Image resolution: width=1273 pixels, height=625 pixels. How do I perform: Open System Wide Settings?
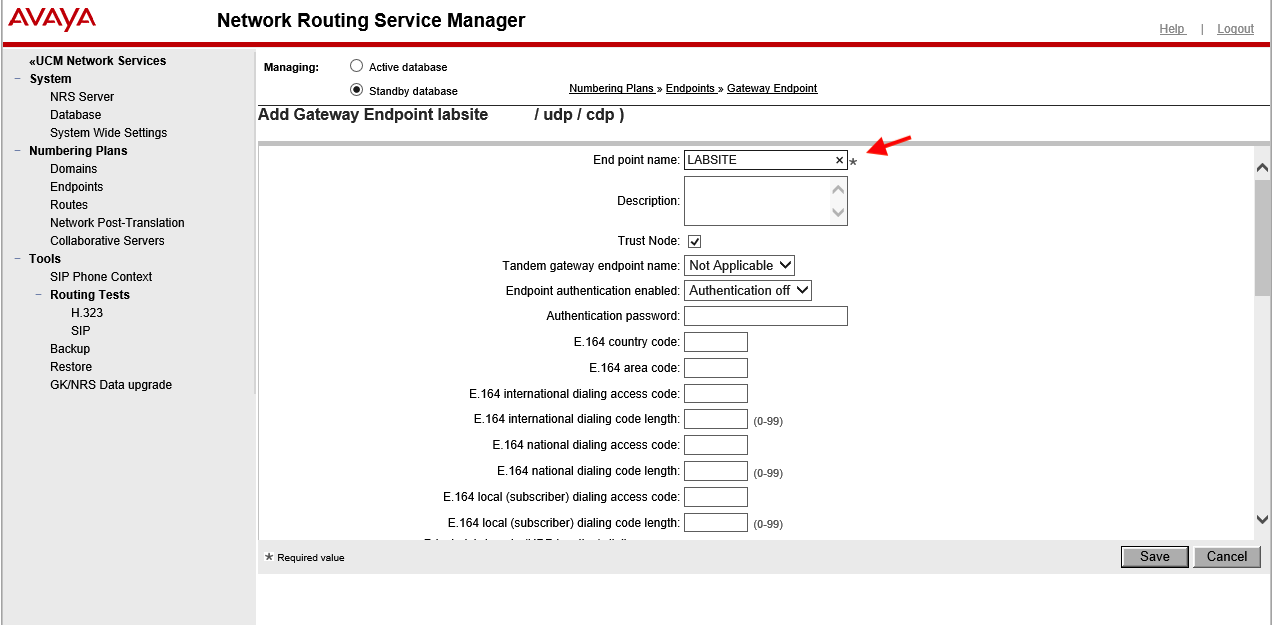tap(109, 133)
